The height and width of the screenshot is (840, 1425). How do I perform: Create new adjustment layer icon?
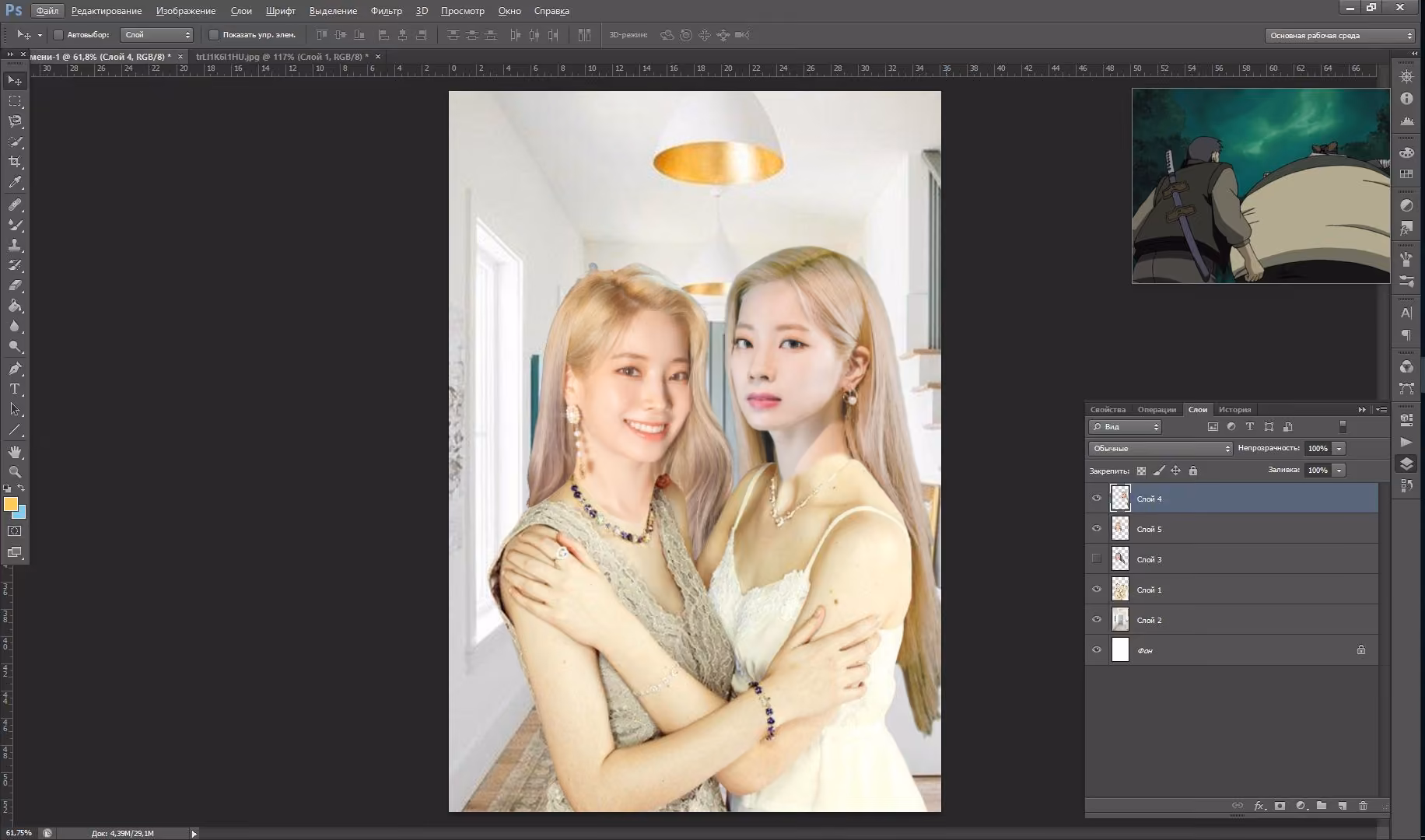coord(1301,806)
